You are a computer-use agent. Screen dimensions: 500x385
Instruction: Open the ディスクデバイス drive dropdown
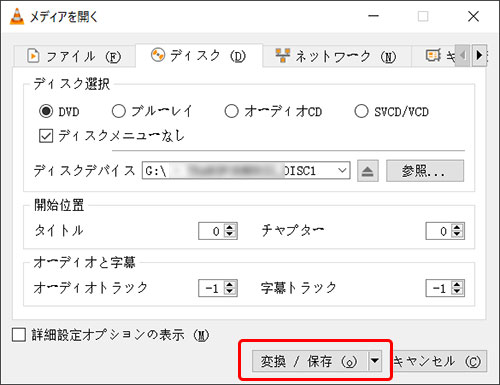(x=342, y=171)
